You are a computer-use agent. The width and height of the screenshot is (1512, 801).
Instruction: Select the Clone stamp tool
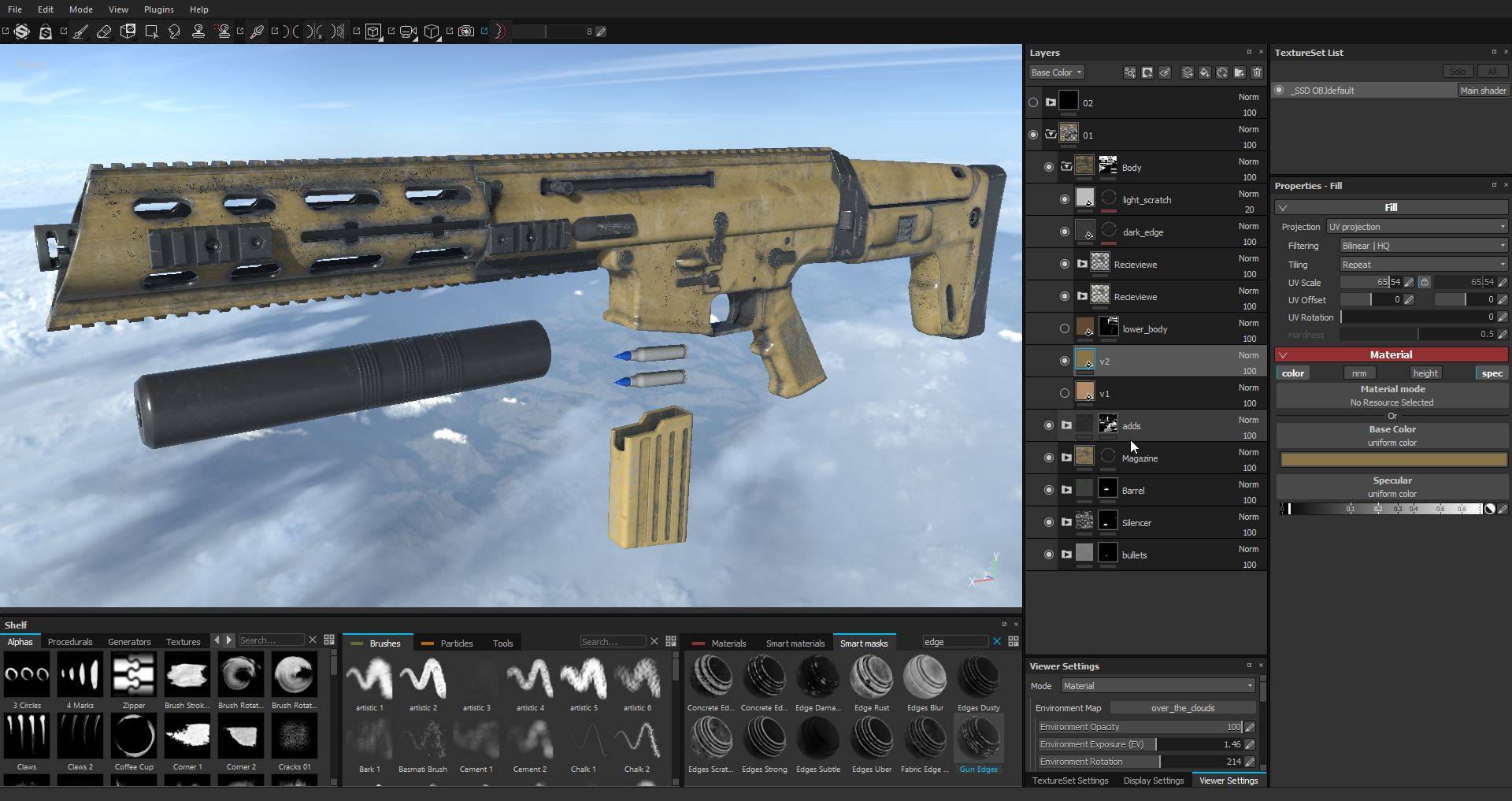[198, 32]
